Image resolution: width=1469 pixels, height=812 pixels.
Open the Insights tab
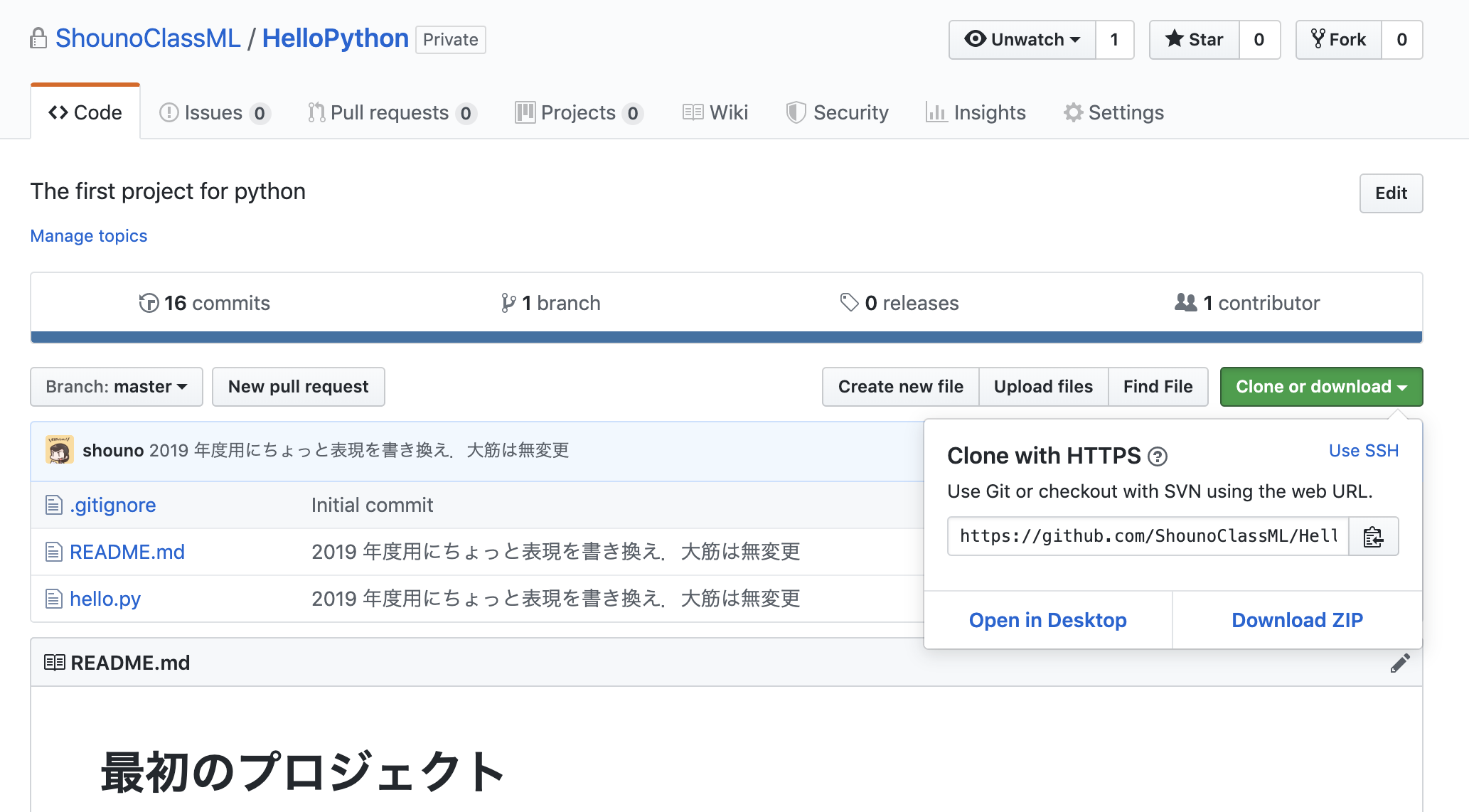976,112
